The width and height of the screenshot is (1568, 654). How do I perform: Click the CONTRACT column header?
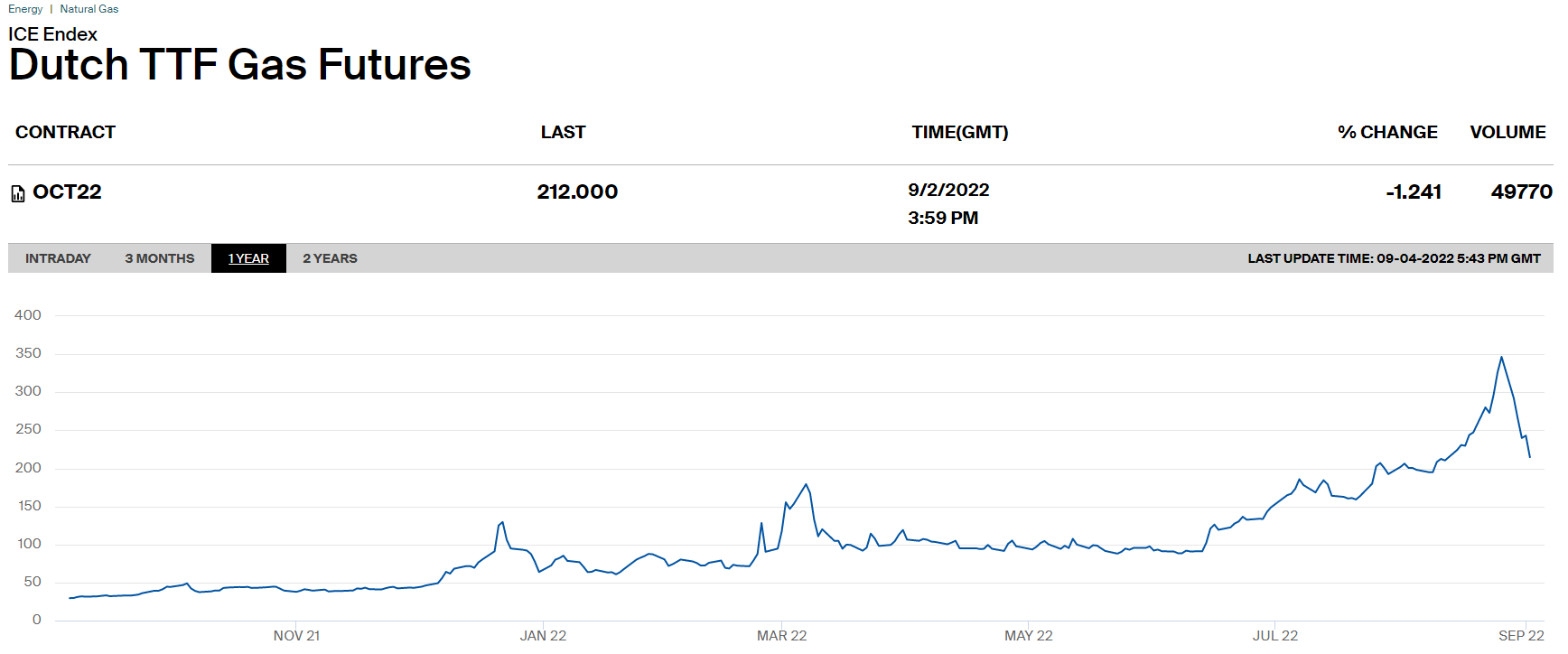[x=65, y=132]
